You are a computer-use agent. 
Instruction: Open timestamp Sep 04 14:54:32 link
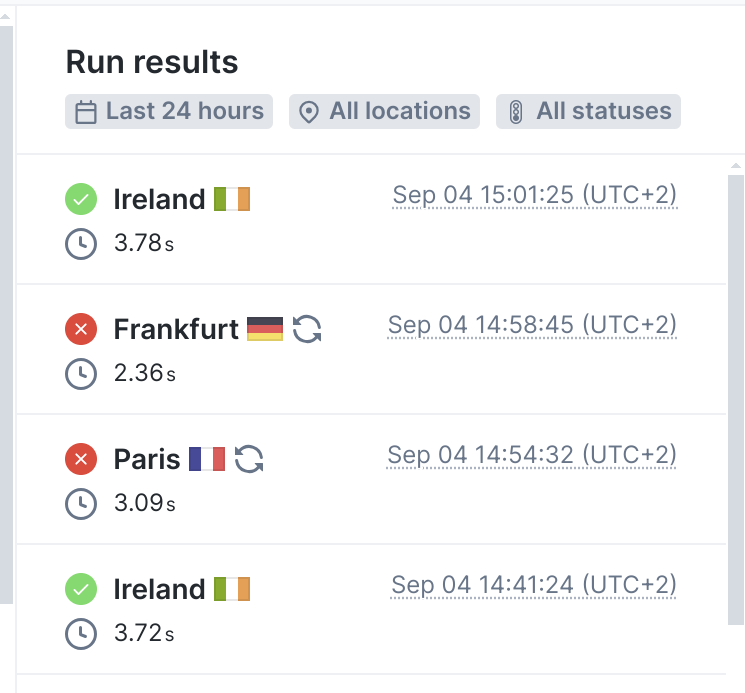[532, 455]
